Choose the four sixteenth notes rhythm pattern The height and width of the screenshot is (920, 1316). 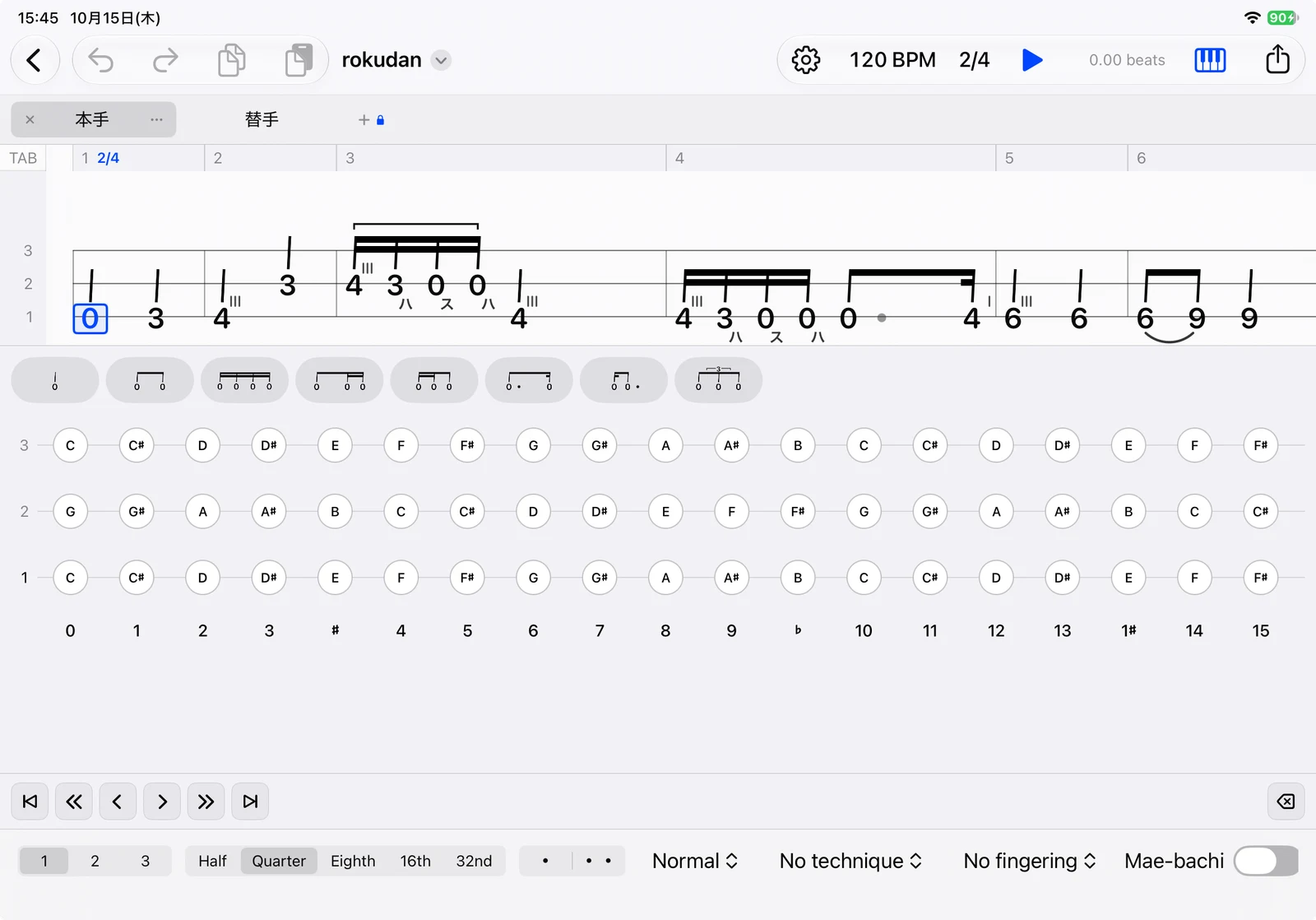[244, 380]
